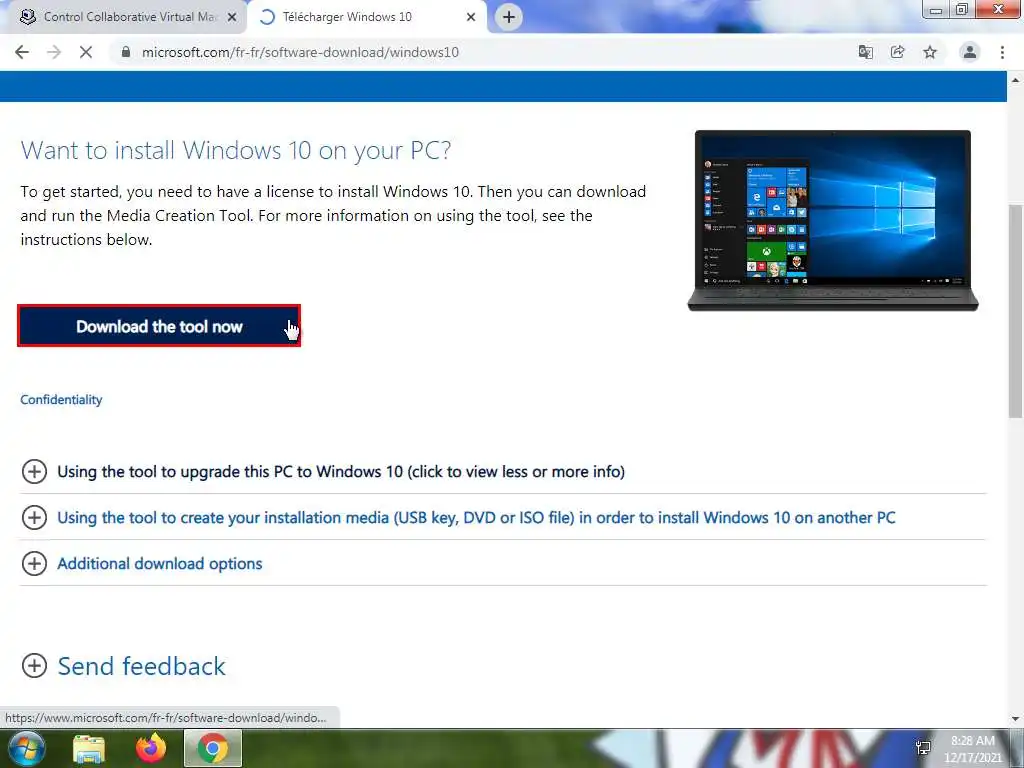Click the Windows 10 laptop image
The height and width of the screenshot is (768, 1024).
[x=833, y=220]
